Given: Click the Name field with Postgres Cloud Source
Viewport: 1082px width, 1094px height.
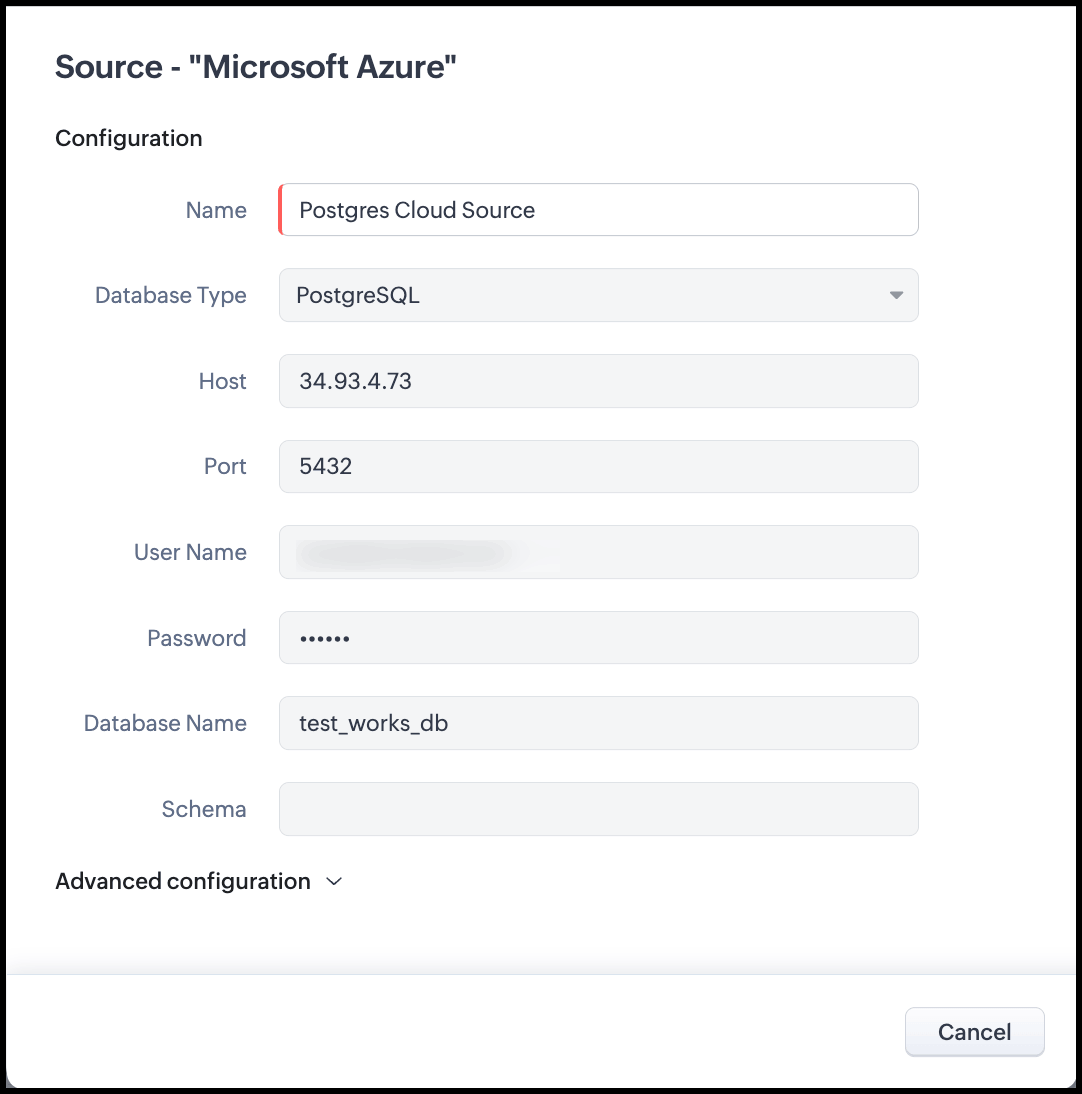Looking at the screenshot, I should [599, 210].
